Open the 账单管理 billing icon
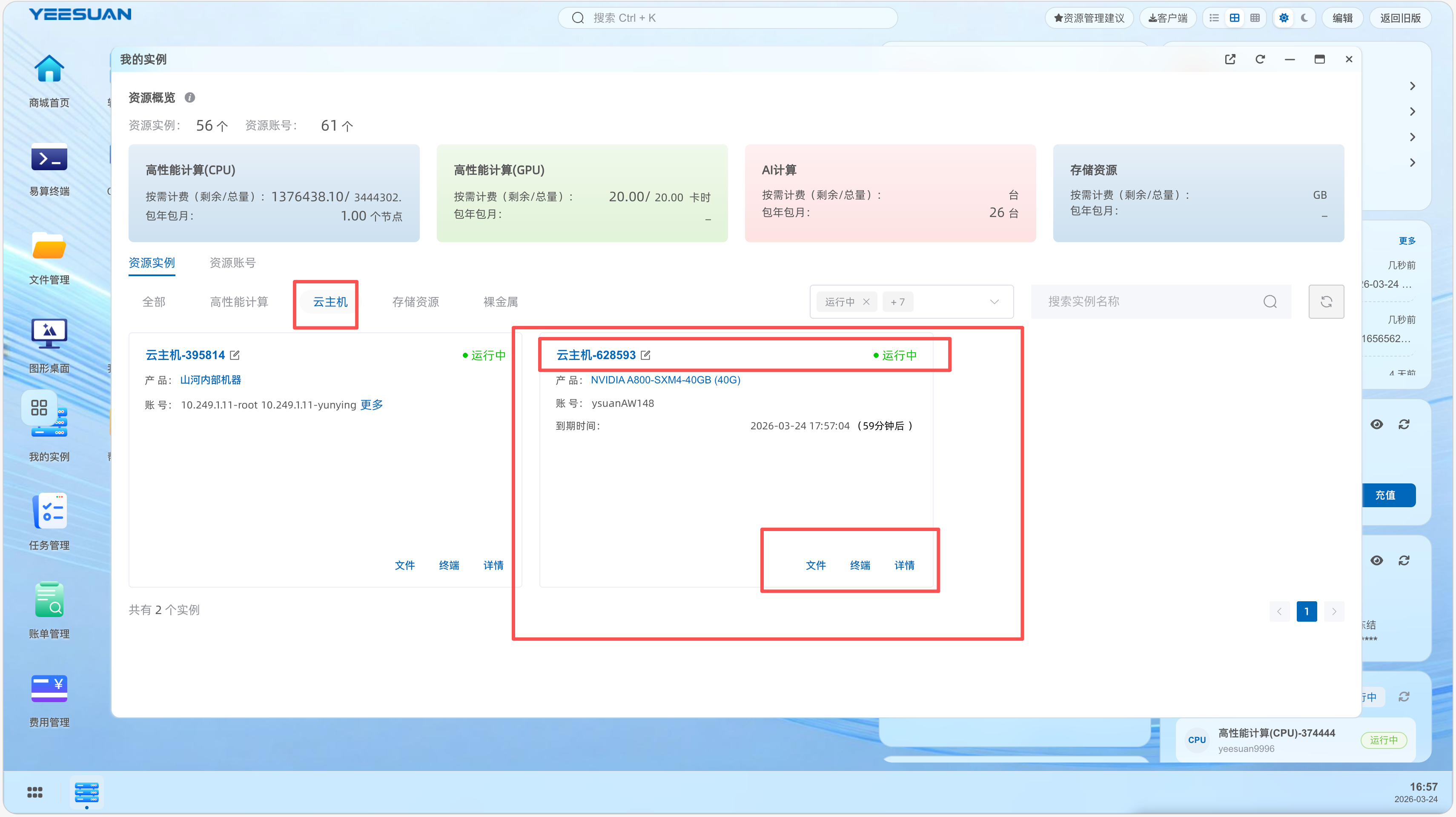The image size is (1456, 817). pyautogui.click(x=49, y=600)
